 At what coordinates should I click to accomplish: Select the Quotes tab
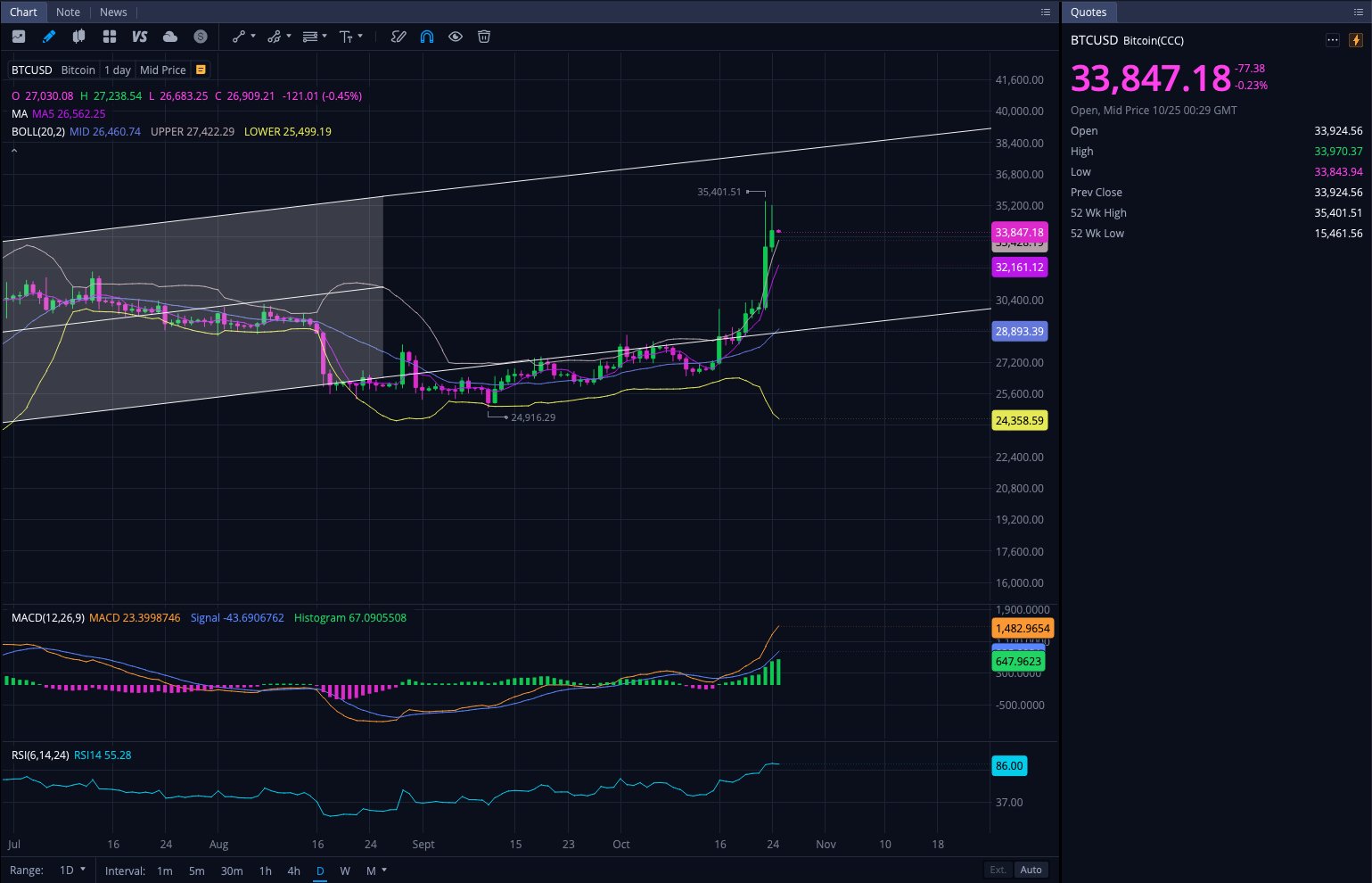click(1089, 12)
